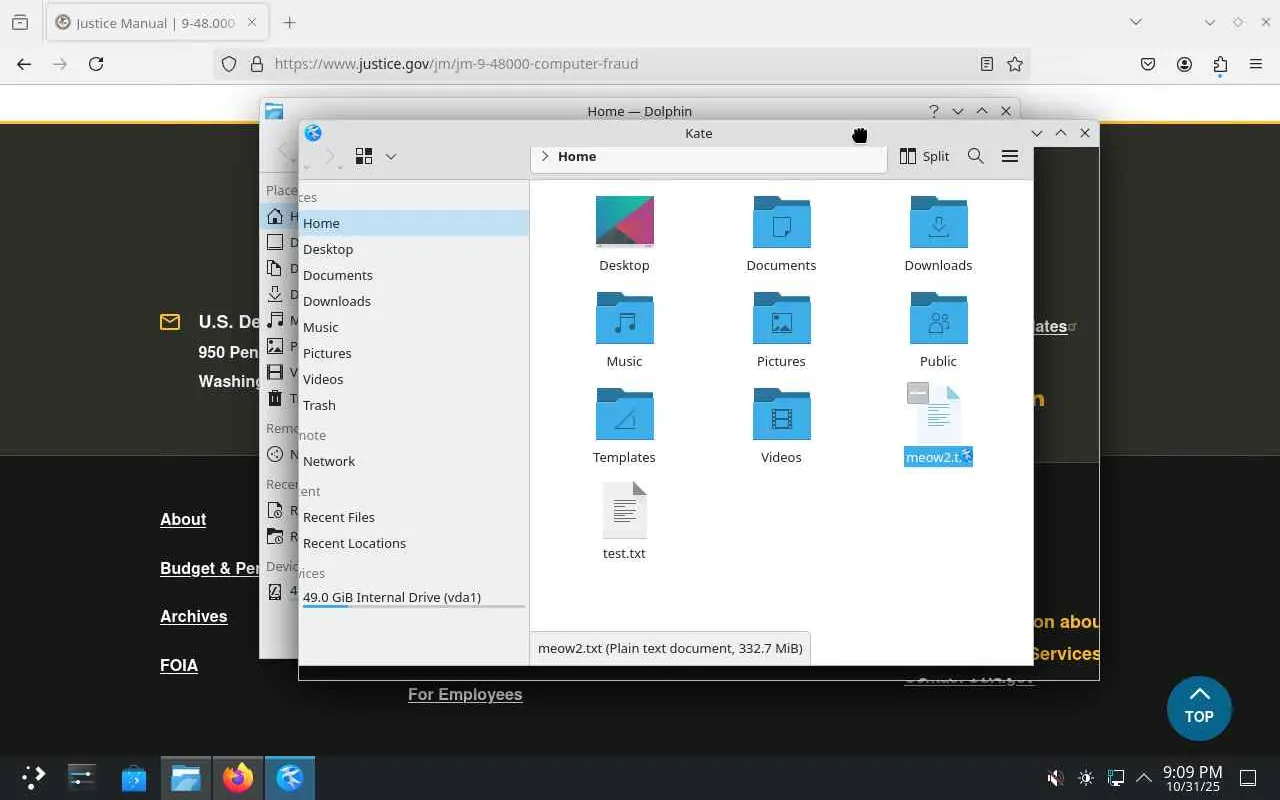The image size is (1280, 800).
Task: Open the Desktop folder icon in file view
Action: coord(624,221)
